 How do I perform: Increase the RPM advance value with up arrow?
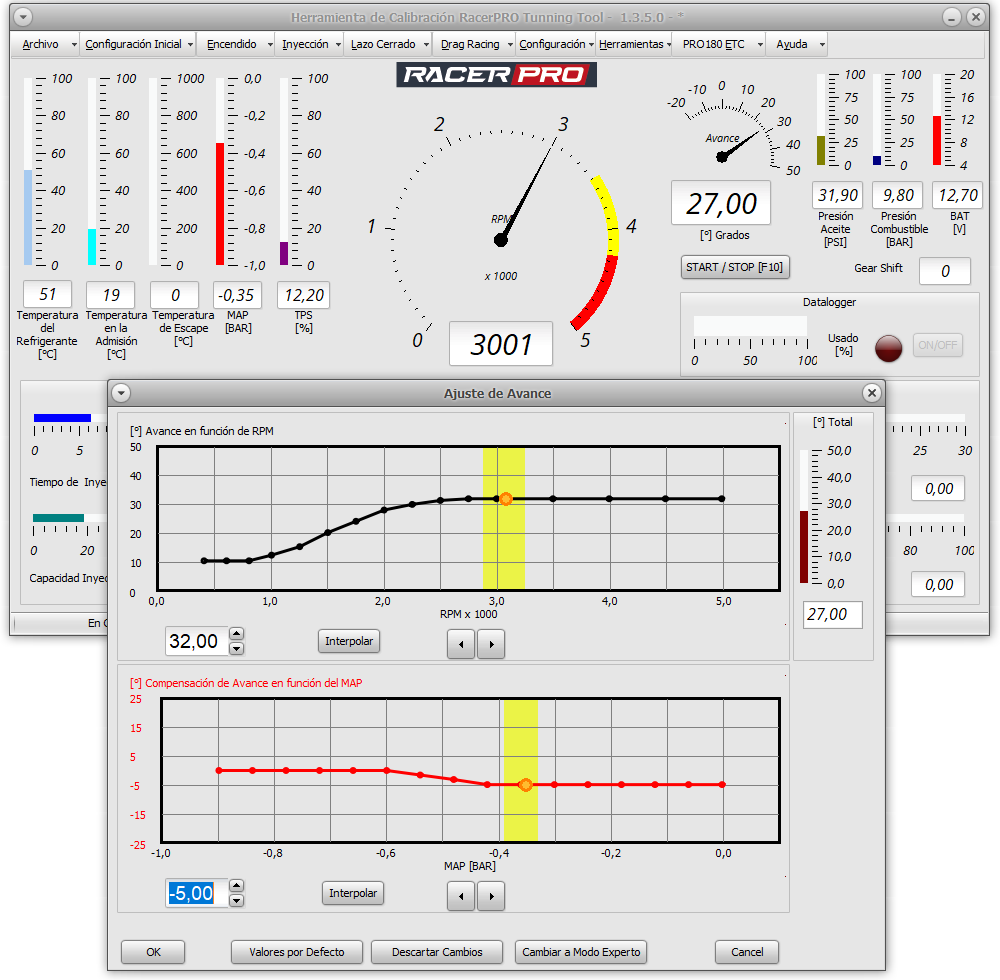pyautogui.click(x=237, y=633)
